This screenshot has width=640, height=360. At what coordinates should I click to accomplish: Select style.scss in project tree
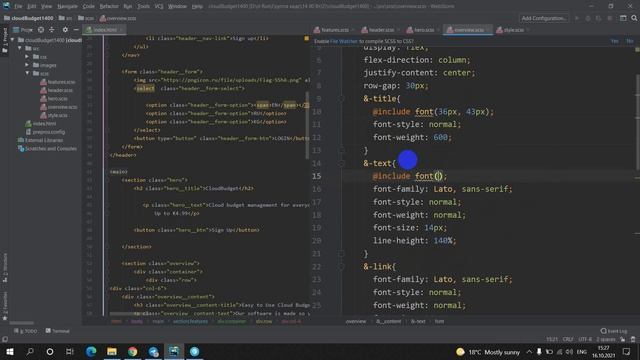(x=53, y=115)
